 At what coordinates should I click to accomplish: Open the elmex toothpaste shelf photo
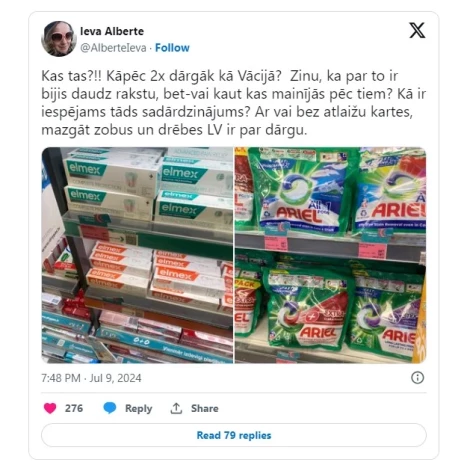click(x=137, y=255)
